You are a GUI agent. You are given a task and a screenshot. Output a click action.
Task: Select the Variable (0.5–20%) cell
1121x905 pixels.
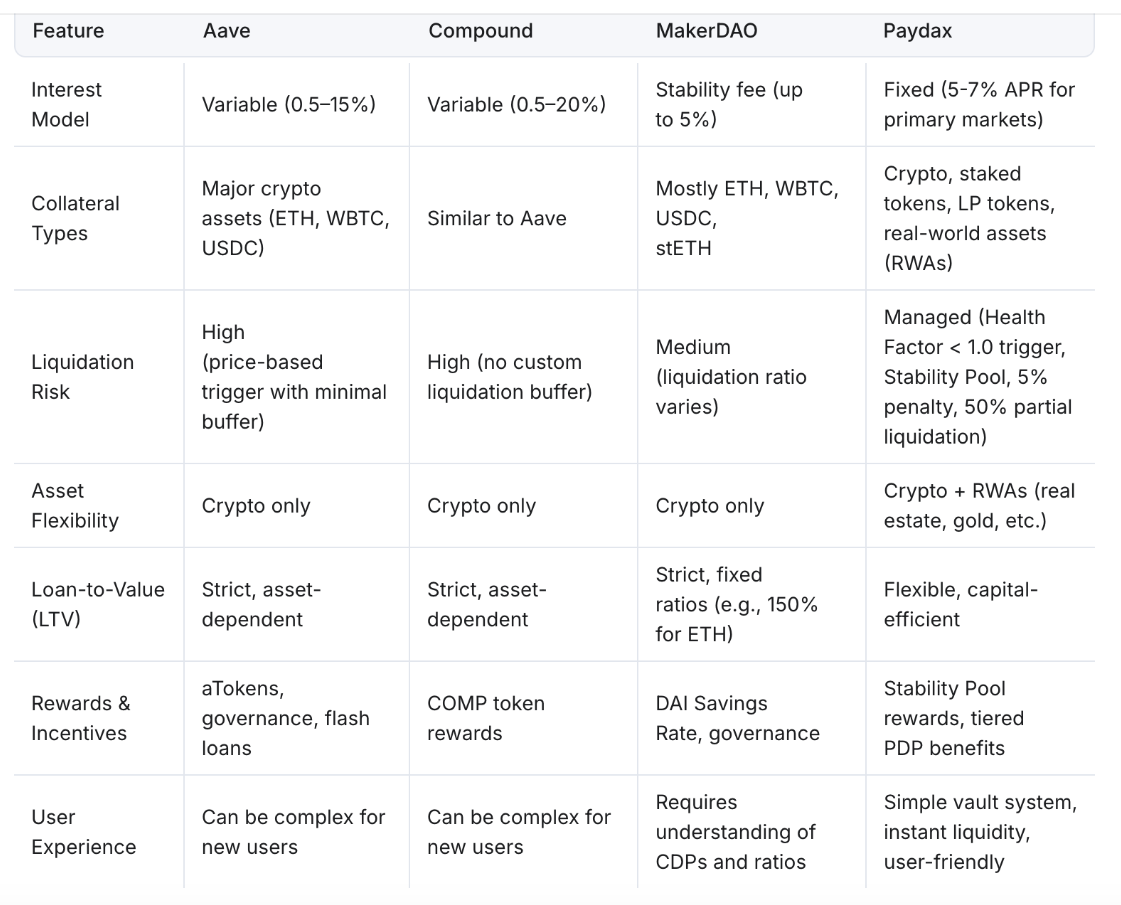(516, 104)
